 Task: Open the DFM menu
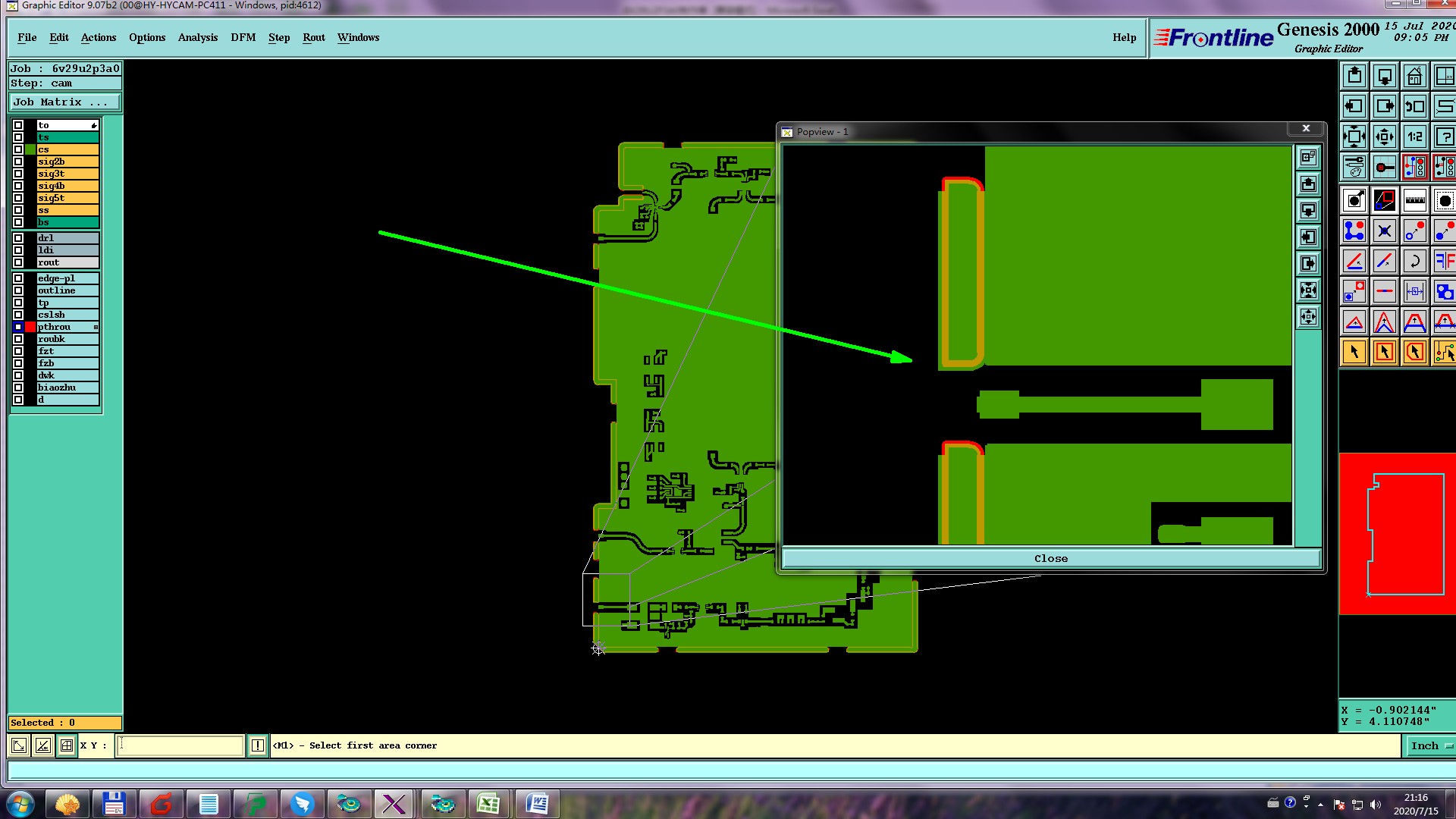(243, 37)
